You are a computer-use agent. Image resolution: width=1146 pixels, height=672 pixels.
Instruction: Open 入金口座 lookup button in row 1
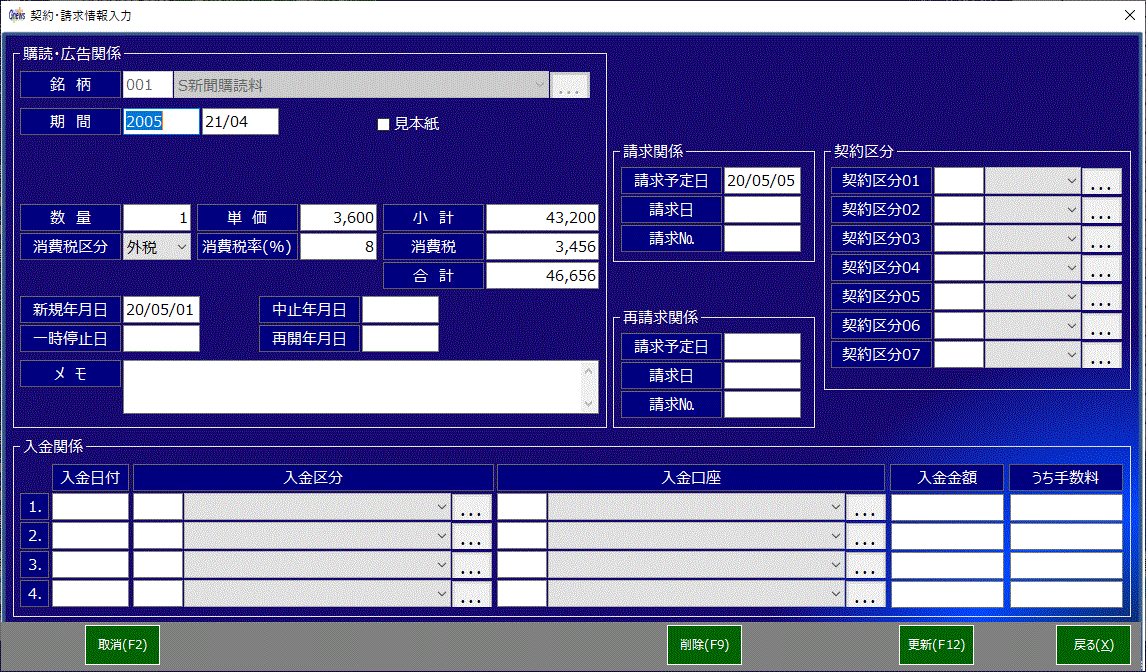tap(866, 508)
